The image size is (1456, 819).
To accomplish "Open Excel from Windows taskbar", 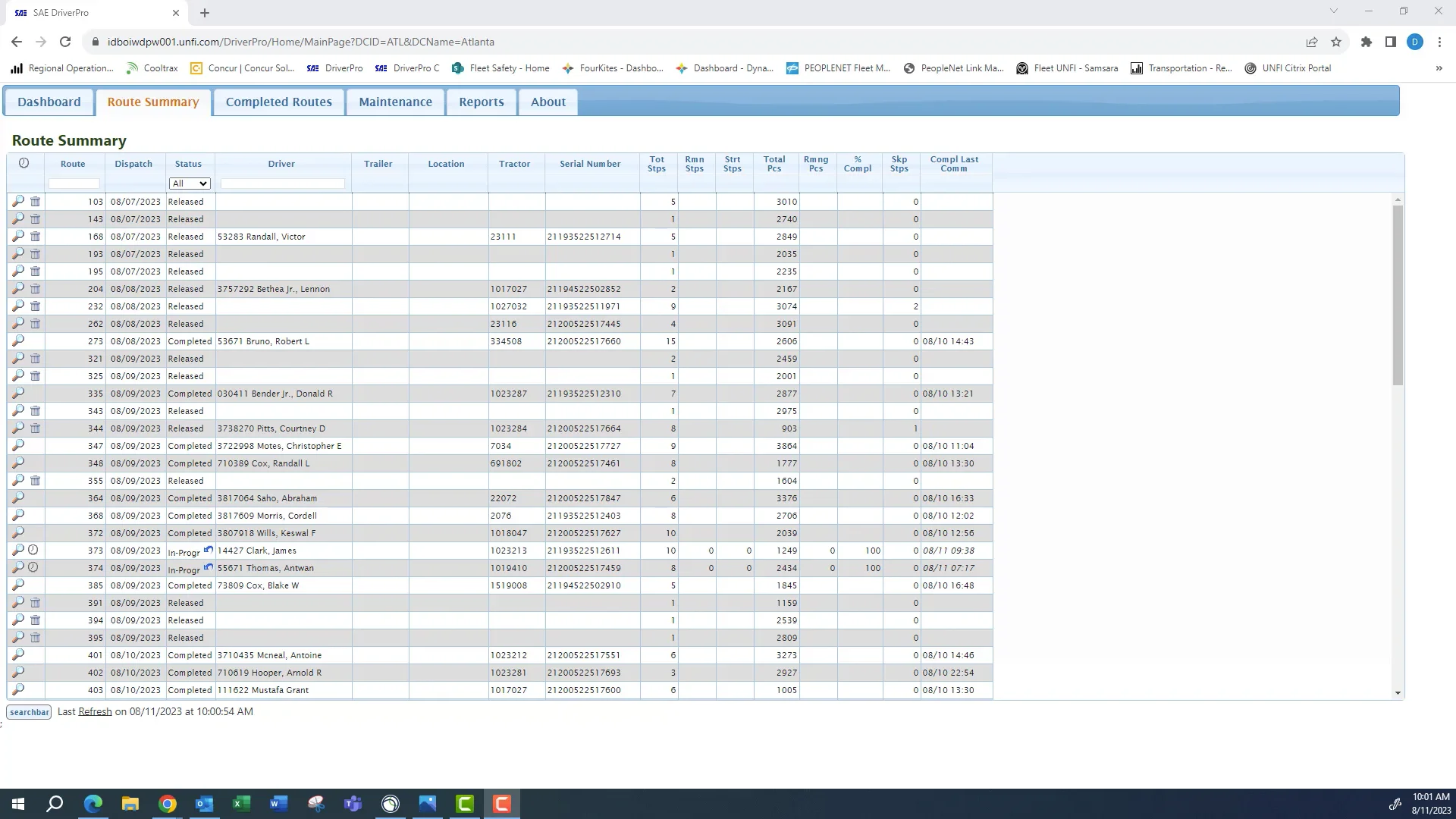I will tap(241, 804).
